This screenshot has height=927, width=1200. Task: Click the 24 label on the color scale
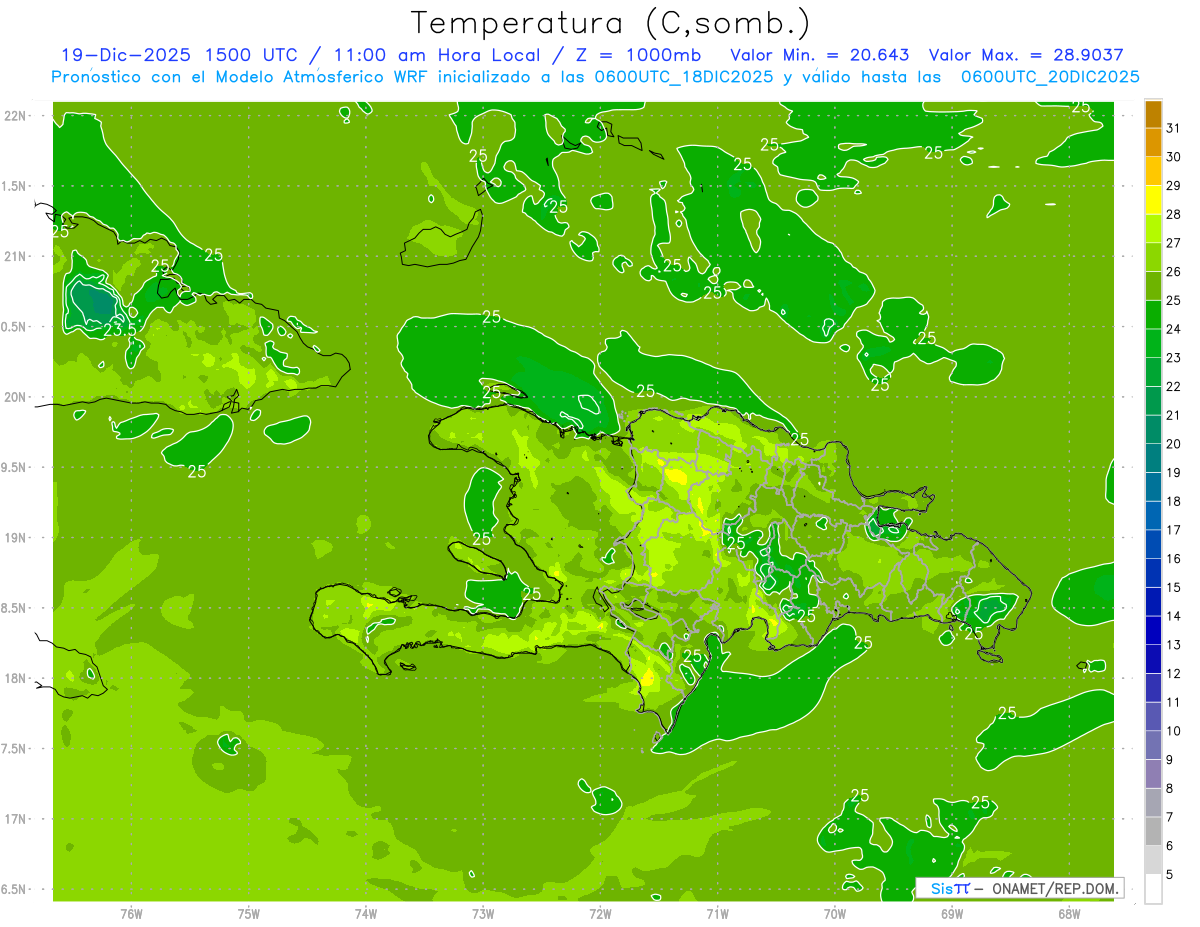(x=1174, y=329)
